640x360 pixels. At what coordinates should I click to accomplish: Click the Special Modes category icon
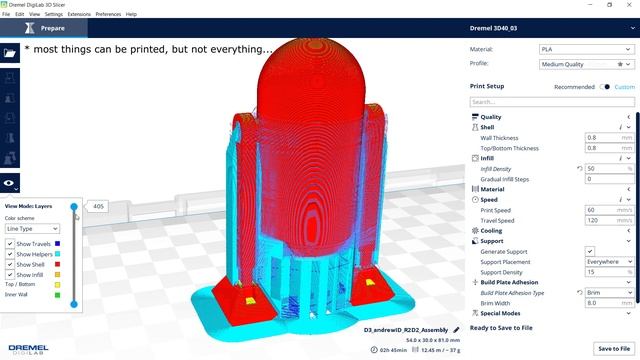(x=475, y=313)
